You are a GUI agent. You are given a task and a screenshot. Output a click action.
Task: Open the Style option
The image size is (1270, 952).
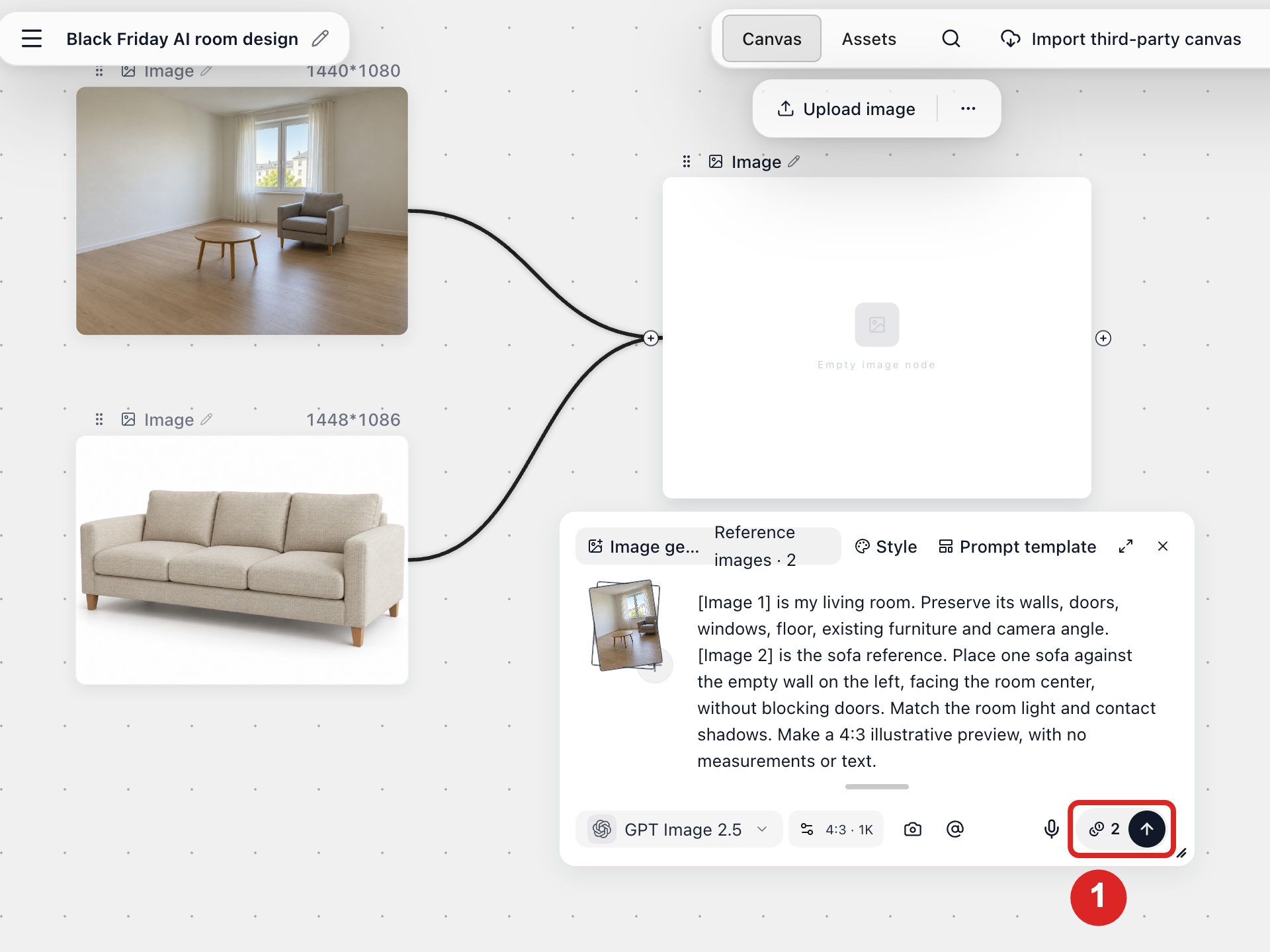tap(886, 547)
